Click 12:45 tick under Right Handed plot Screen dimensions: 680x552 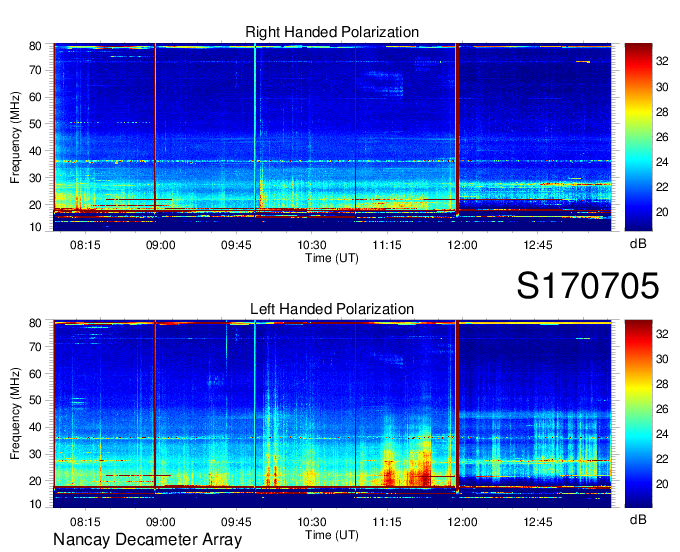tap(538, 245)
